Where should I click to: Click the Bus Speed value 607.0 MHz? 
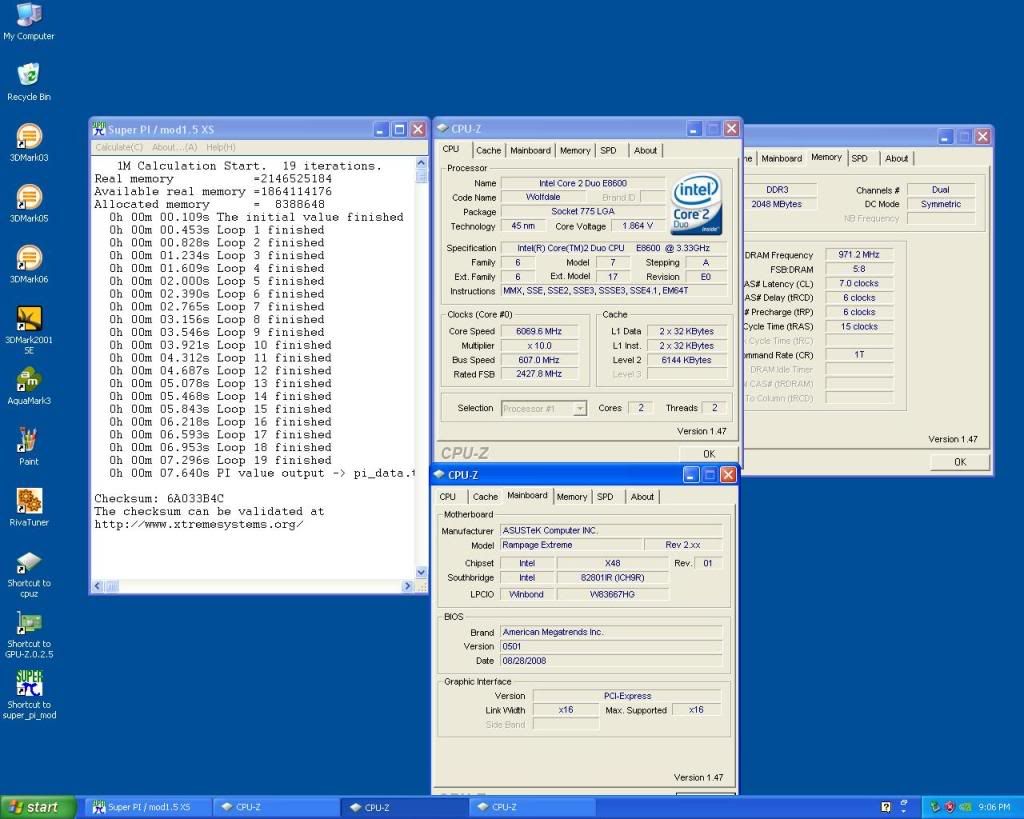[x=539, y=360]
